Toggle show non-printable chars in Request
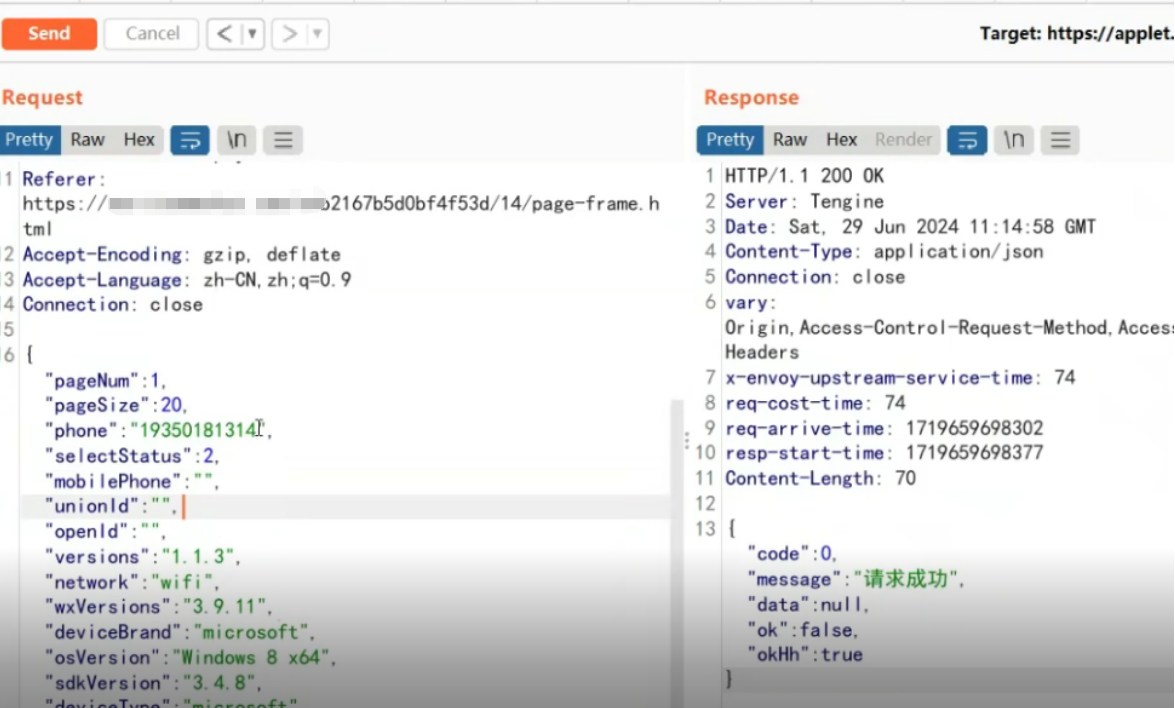This screenshot has height=708, width=1175. click(237, 140)
